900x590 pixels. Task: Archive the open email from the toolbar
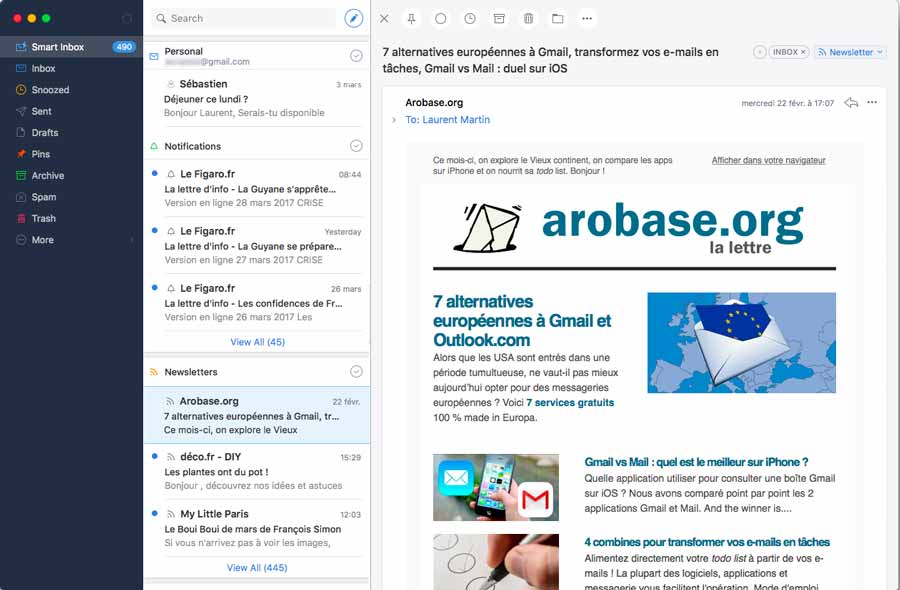[499, 18]
